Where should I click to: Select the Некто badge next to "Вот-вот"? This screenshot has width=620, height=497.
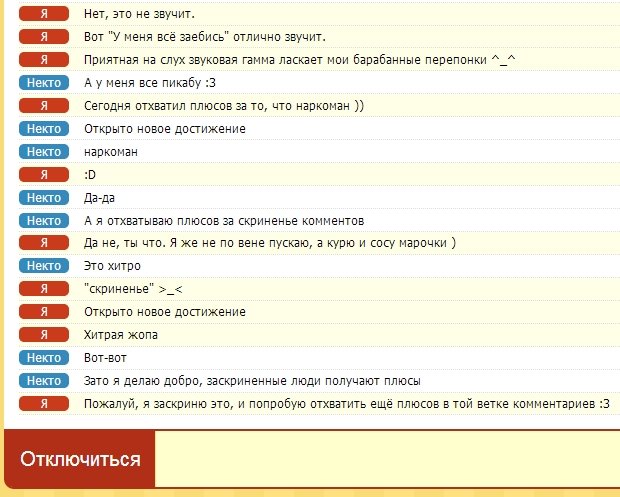coord(44,358)
